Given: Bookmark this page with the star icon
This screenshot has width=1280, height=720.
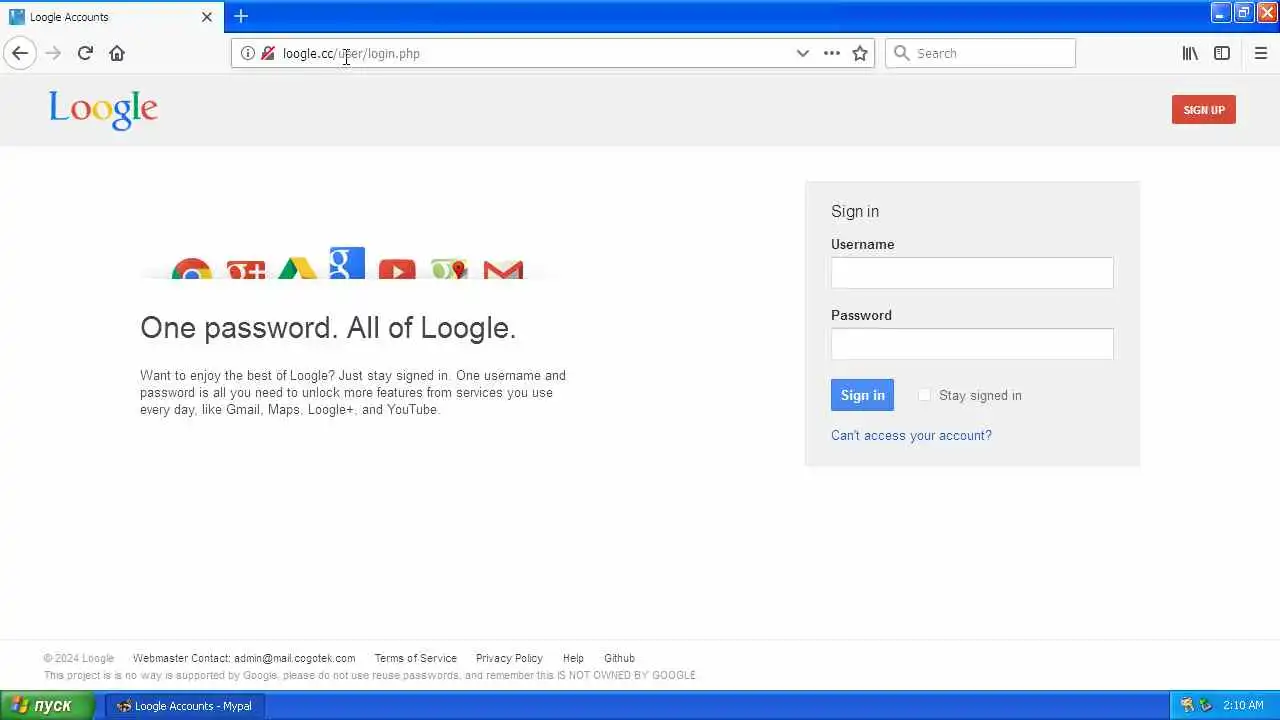Looking at the screenshot, I should coord(860,53).
